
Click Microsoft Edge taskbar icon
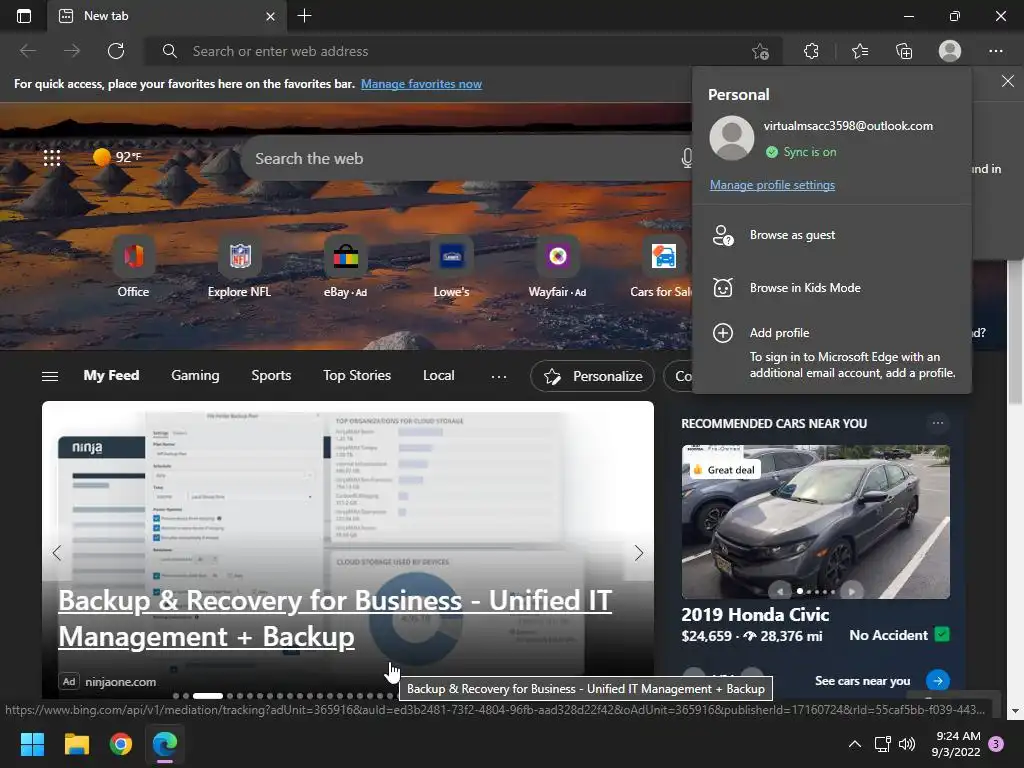click(x=165, y=744)
